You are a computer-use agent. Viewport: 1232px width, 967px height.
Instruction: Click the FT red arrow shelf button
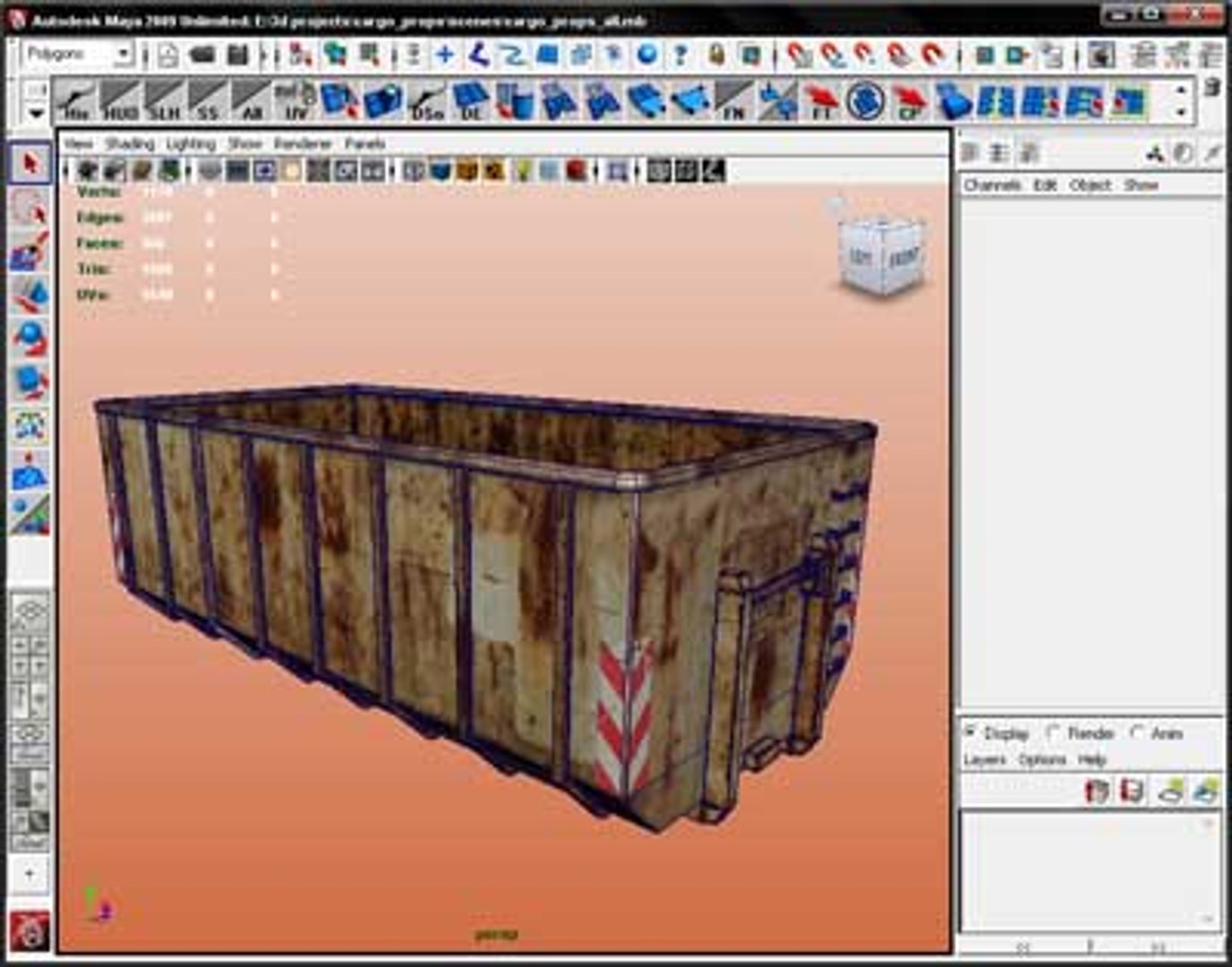(x=821, y=101)
